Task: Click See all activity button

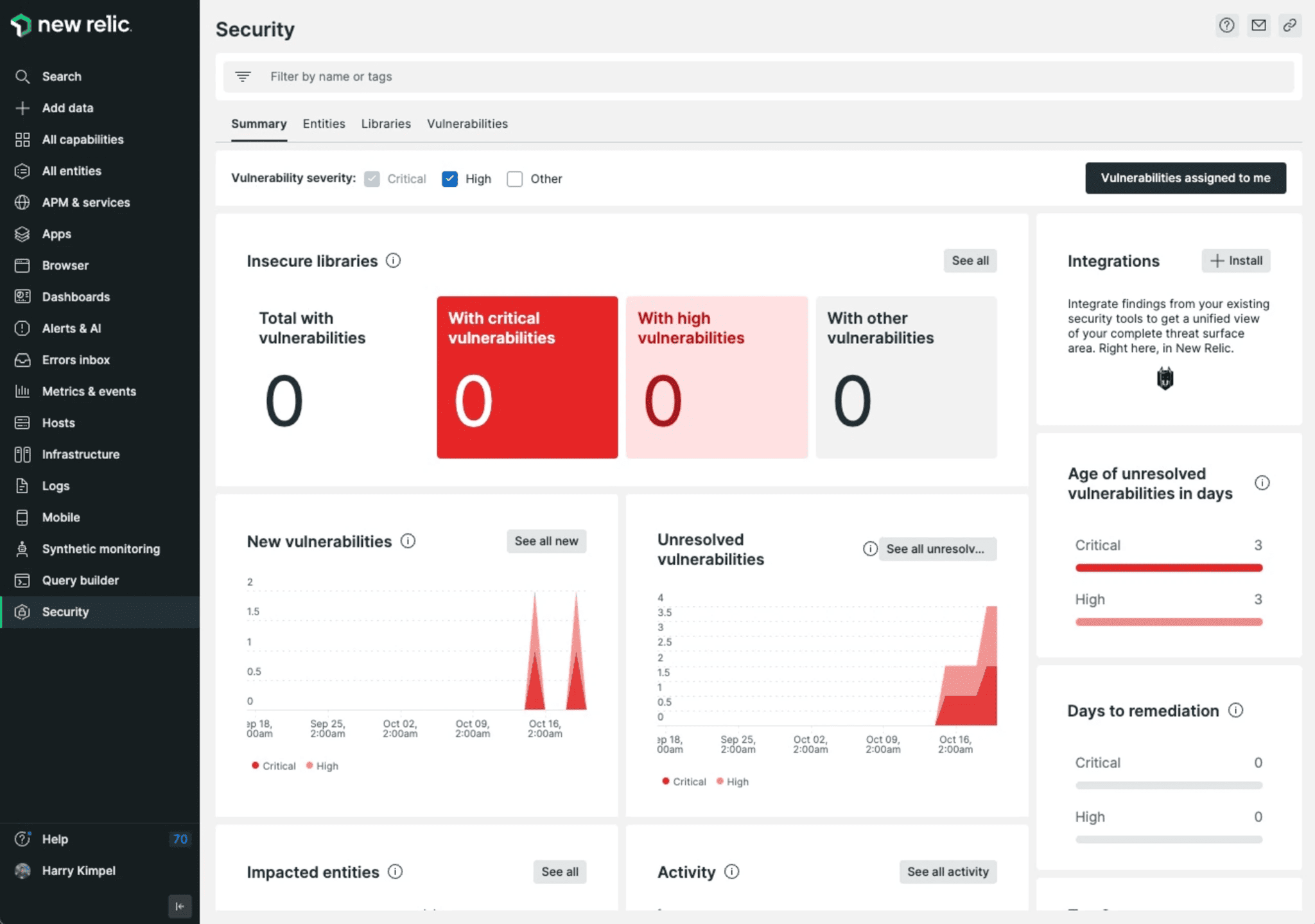Action: [948, 871]
